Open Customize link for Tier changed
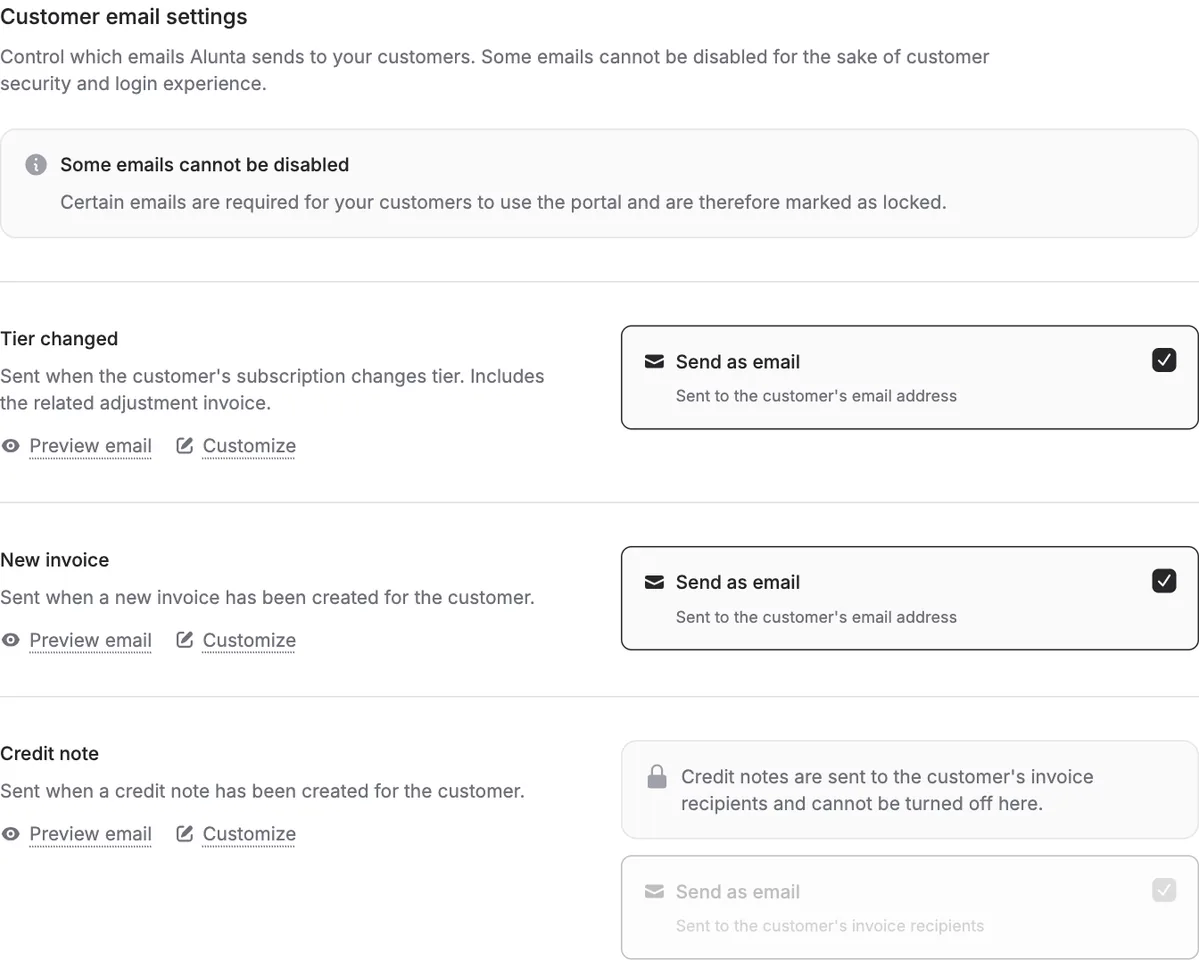This screenshot has width=1199, height=960. 249,446
